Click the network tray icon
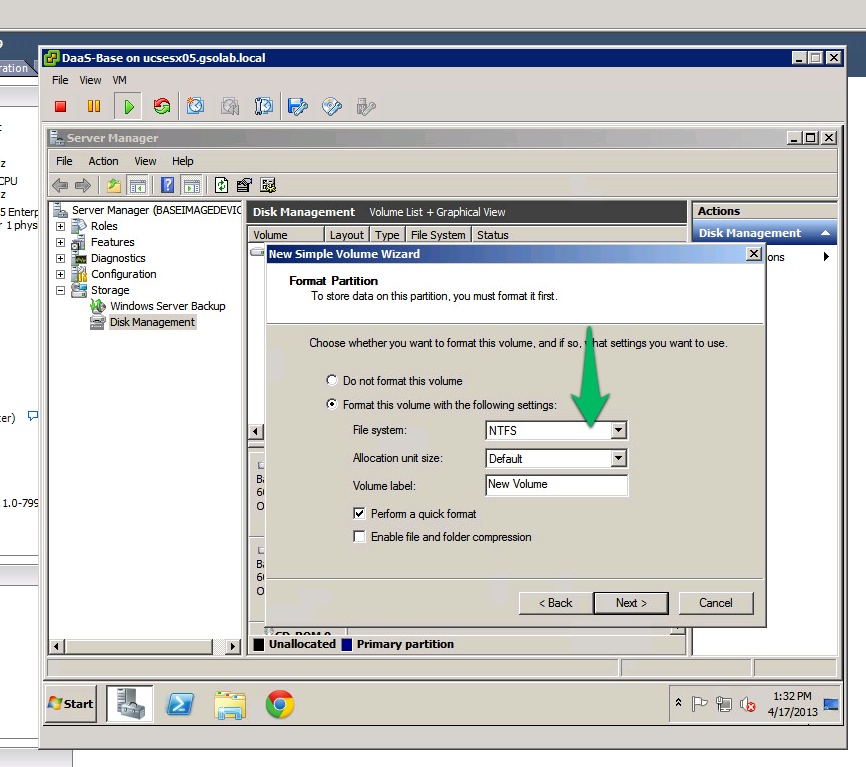 coord(724,704)
